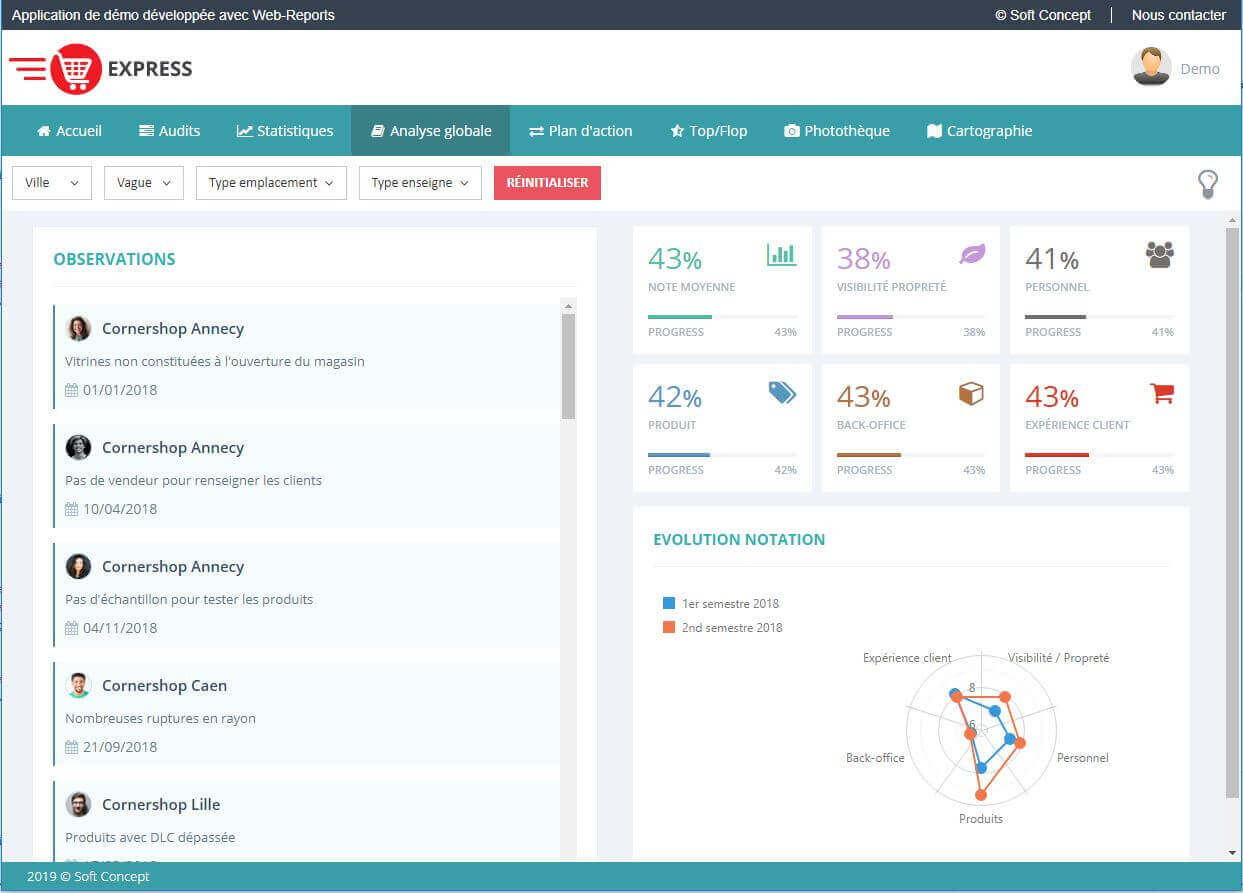Open the Demo user avatar
Viewport: 1243px width, 893px height.
[1151, 66]
